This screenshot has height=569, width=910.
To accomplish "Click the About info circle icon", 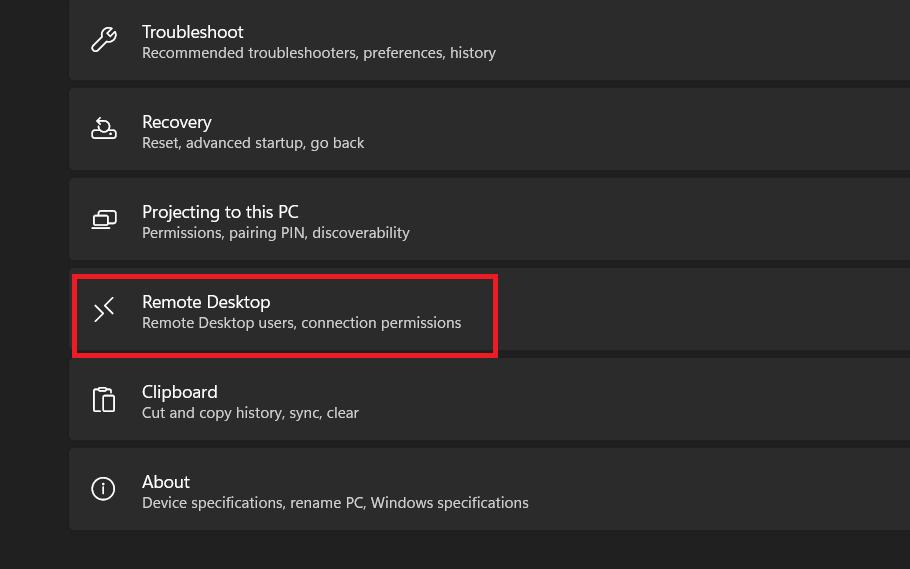I will pos(104,489).
